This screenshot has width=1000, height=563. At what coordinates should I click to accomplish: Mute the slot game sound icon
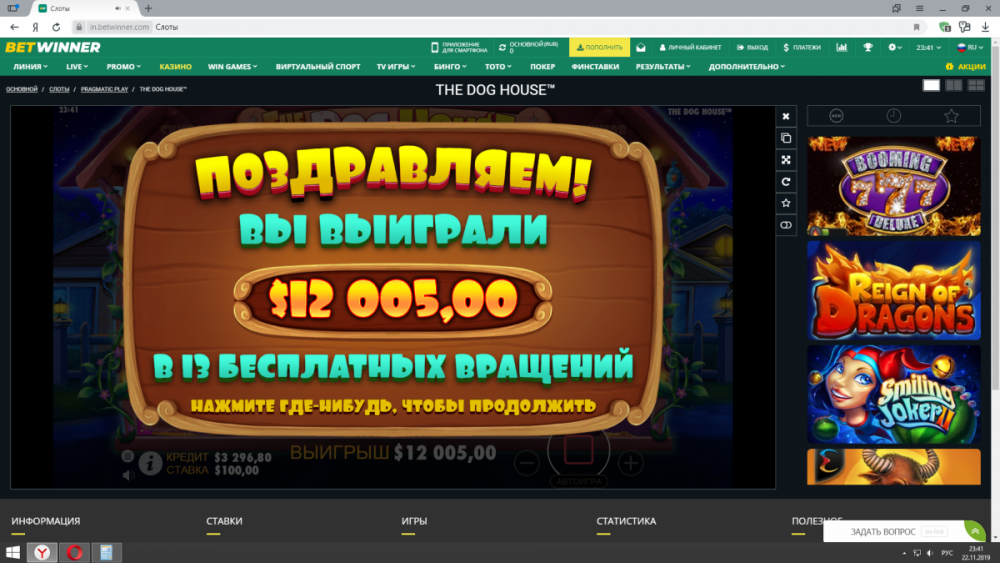[128, 475]
